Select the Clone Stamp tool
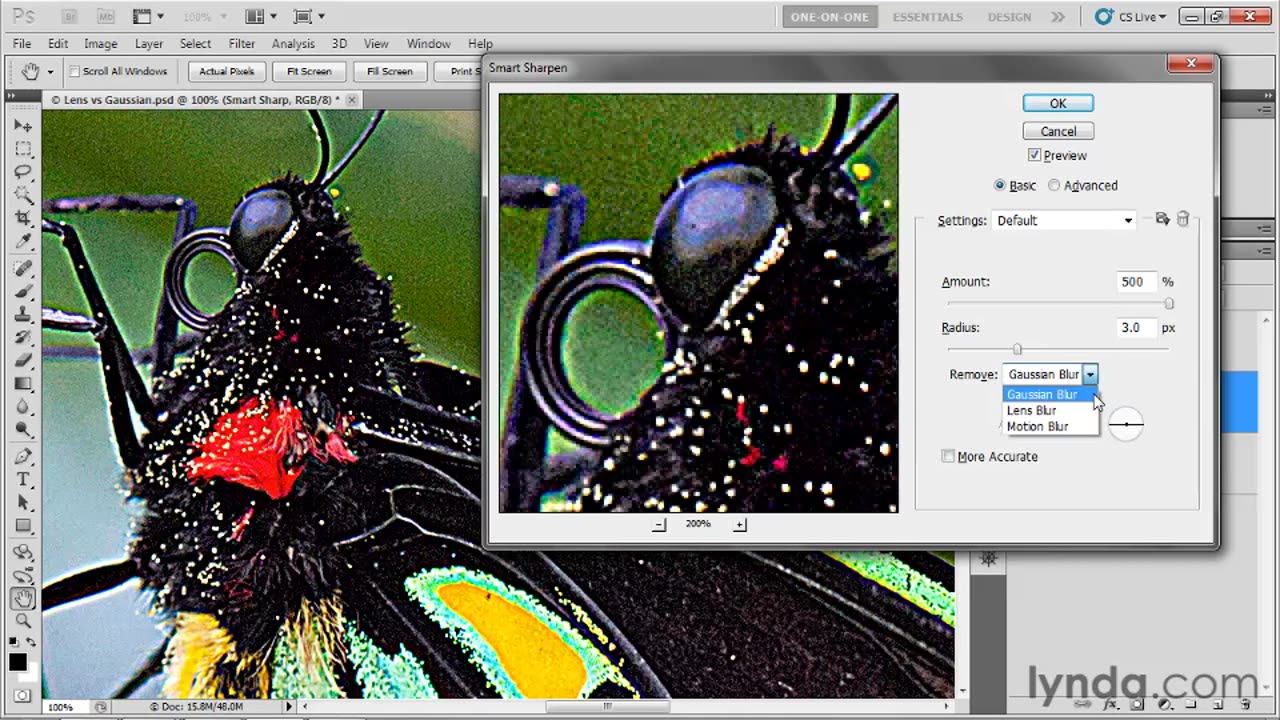The height and width of the screenshot is (720, 1280). click(23, 315)
